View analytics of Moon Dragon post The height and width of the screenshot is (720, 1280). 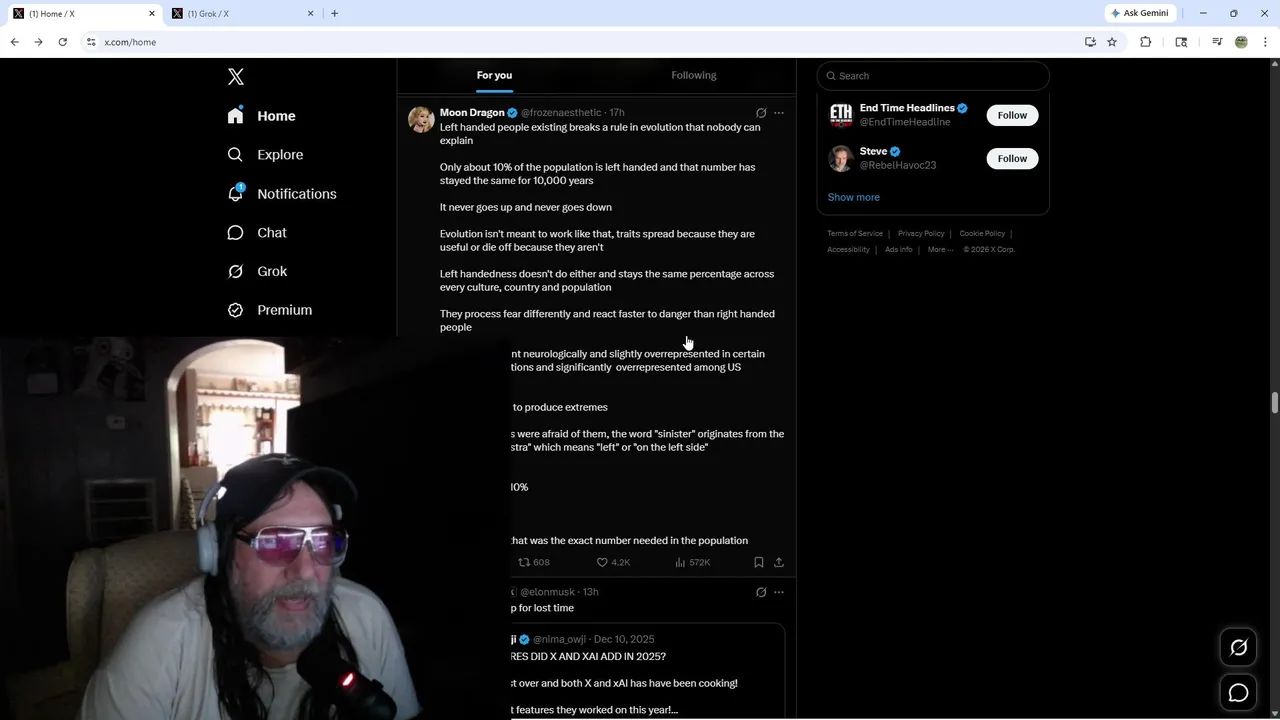[x=692, y=562]
